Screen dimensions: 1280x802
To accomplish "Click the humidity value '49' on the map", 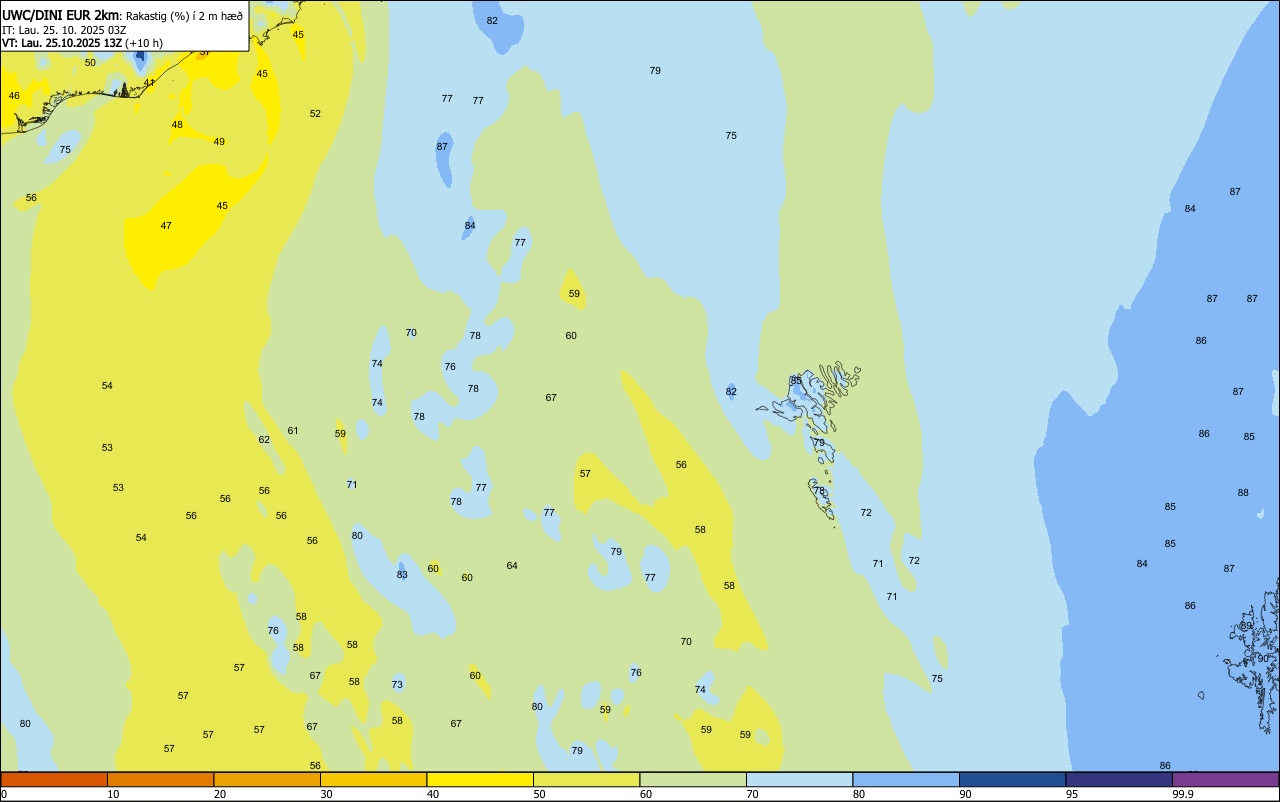I will 219,142.
